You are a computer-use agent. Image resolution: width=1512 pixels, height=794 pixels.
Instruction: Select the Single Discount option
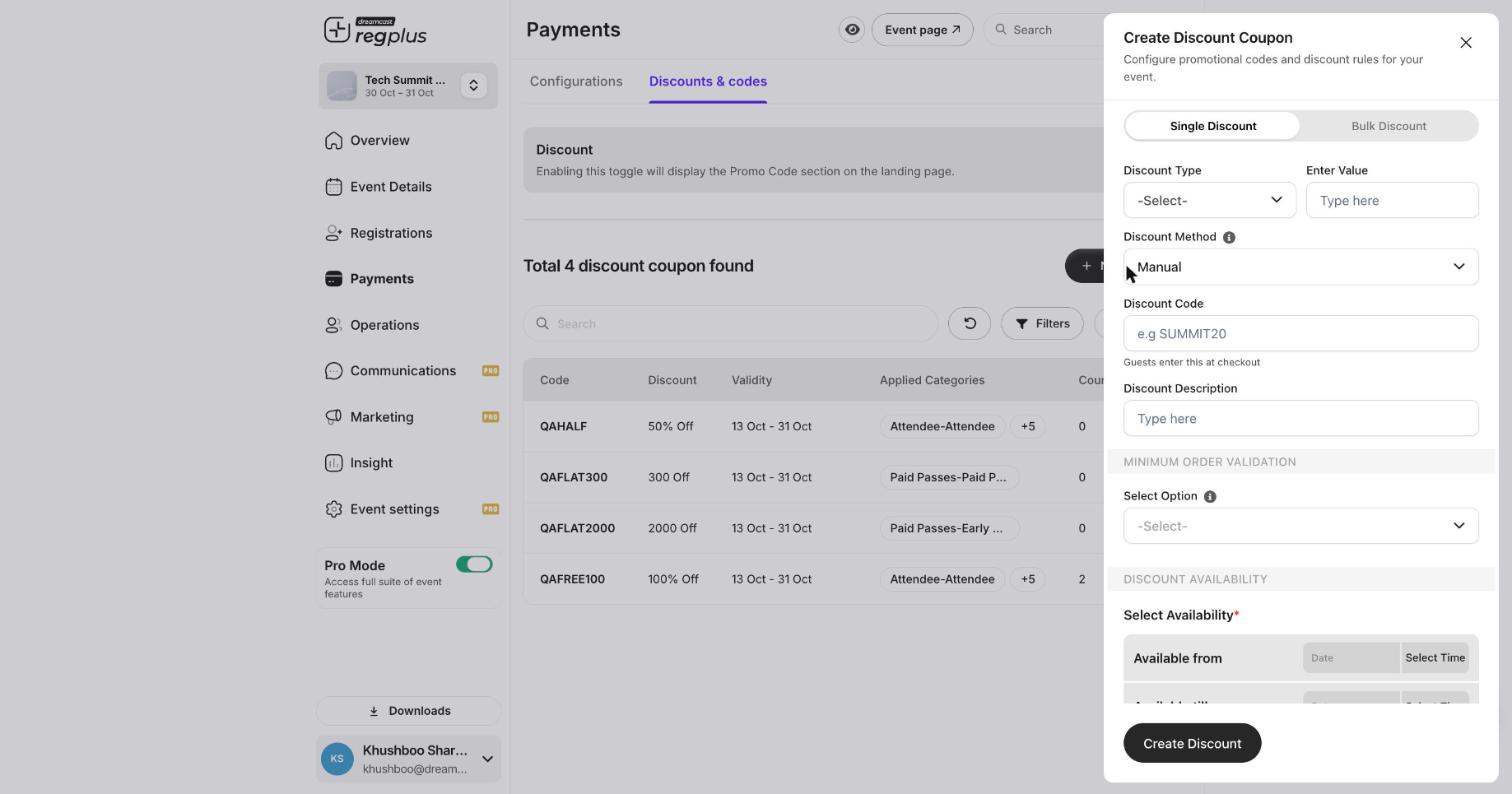[x=1212, y=126]
